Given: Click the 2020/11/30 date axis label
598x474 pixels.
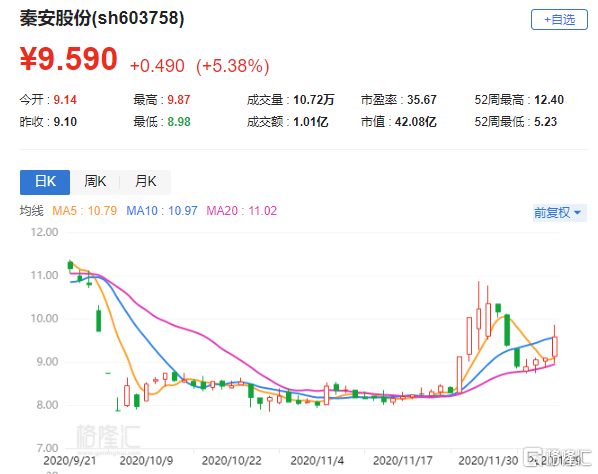Looking at the screenshot, I should [x=488, y=461].
